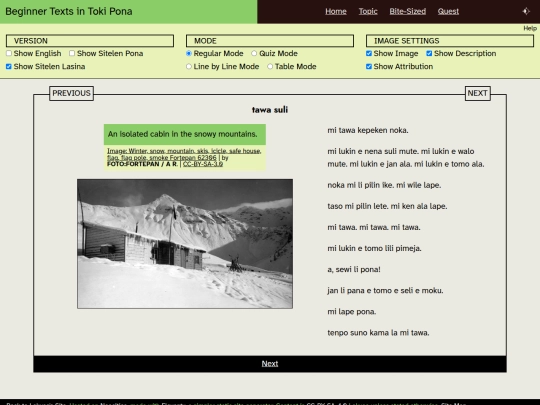Click the snowy cabin photograph
Viewport: 540px width, 405px height.
[185, 243]
